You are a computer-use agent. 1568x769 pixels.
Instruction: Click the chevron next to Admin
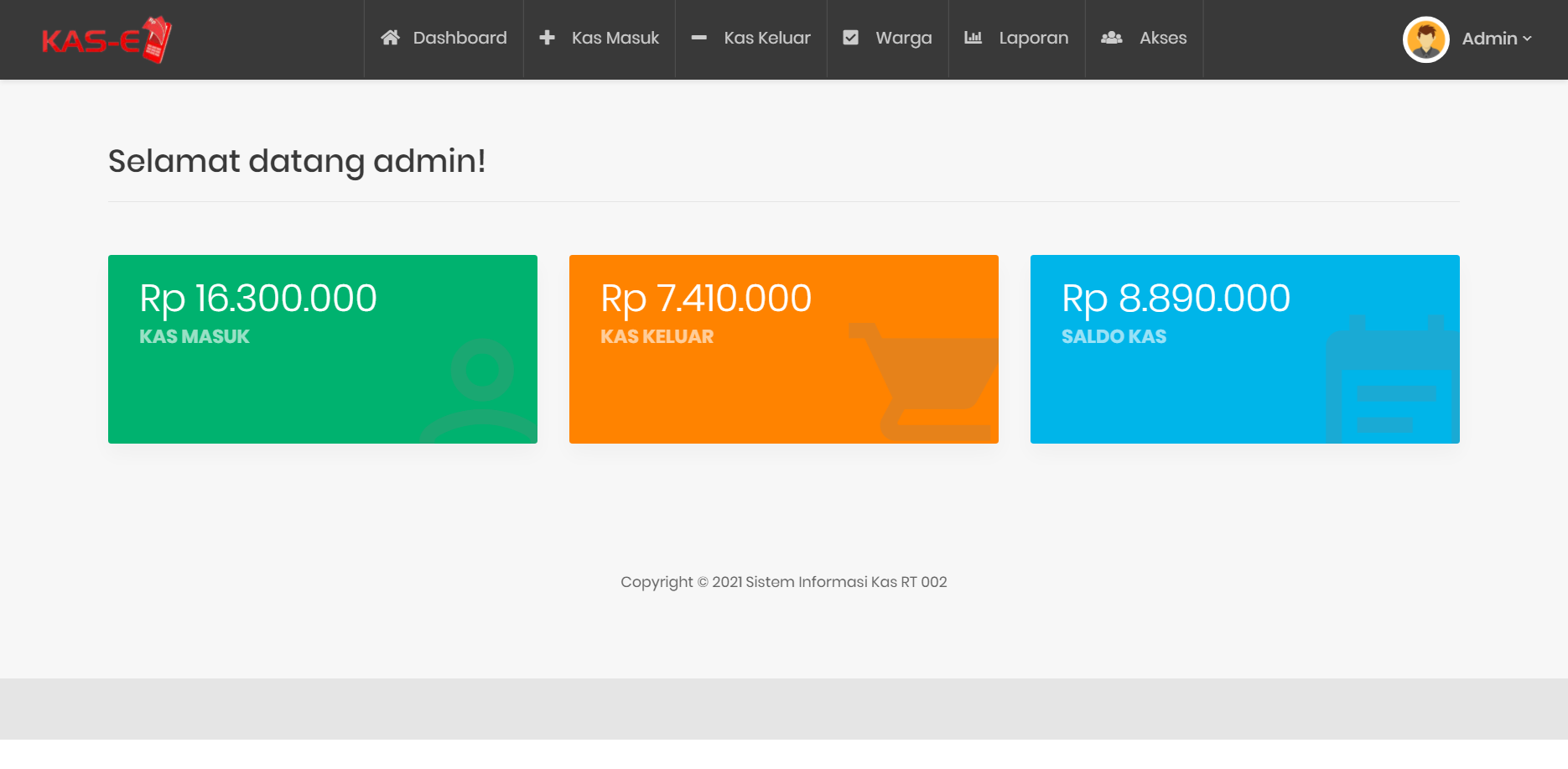[1529, 39]
